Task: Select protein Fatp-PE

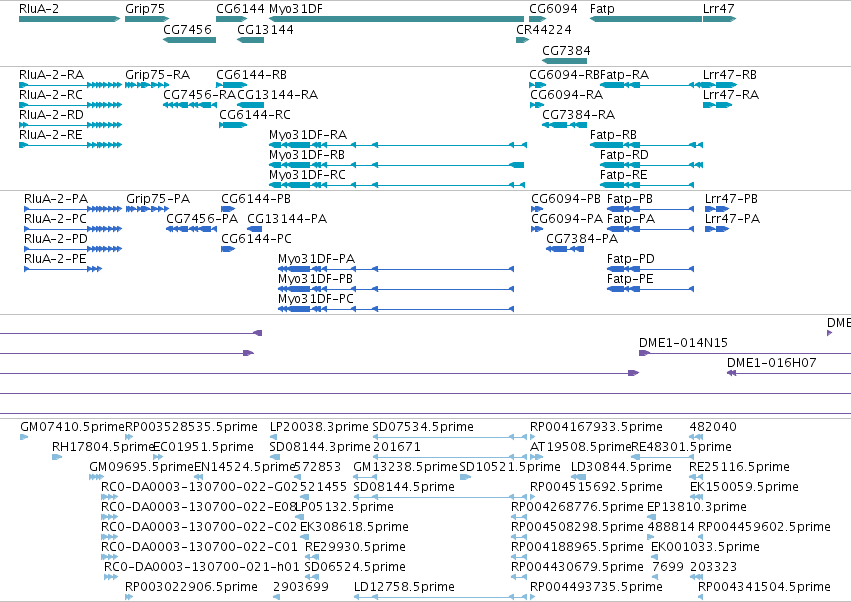Action: 650,289
